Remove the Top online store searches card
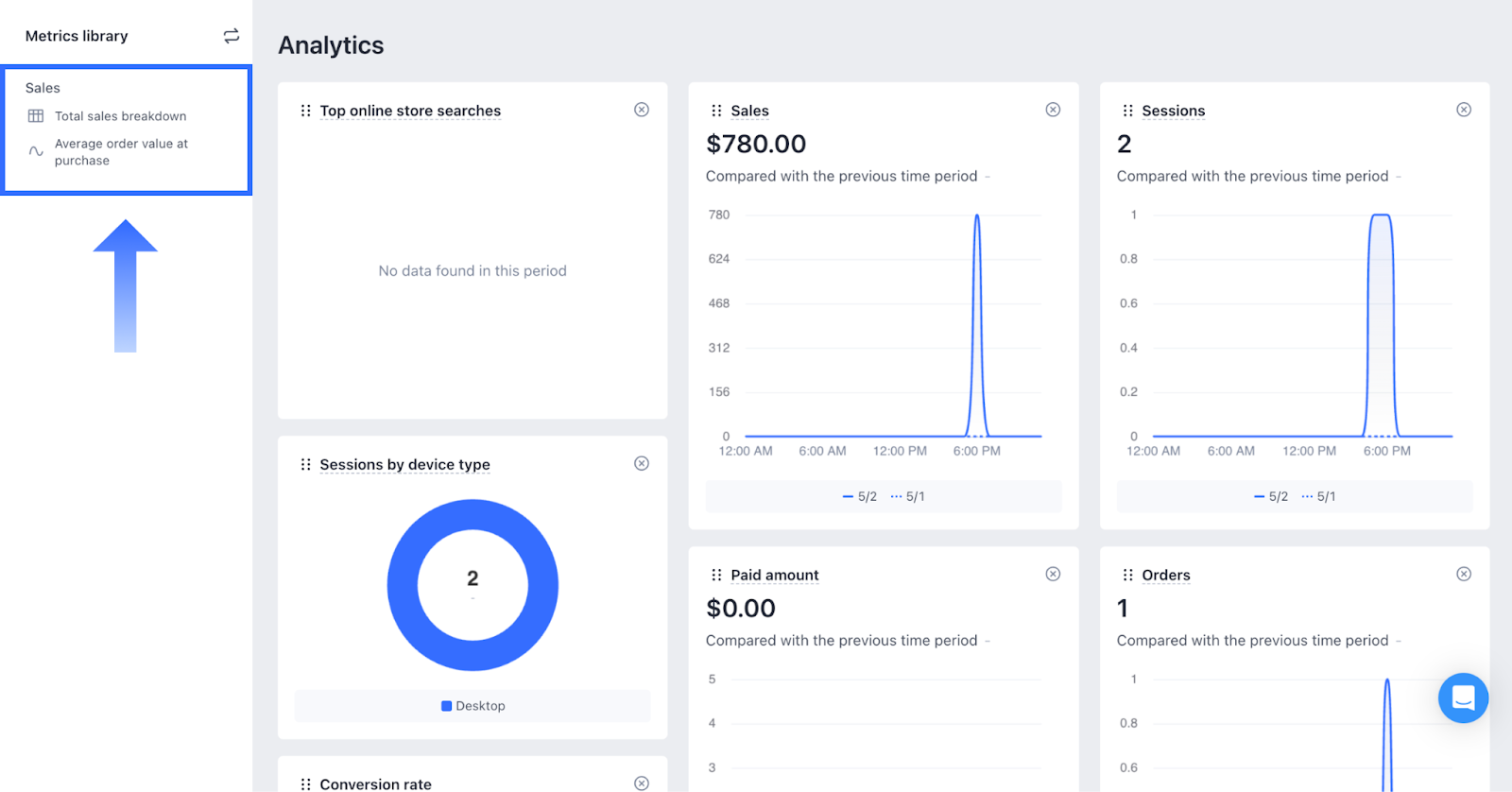The height and width of the screenshot is (792, 1512). point(642,110)
